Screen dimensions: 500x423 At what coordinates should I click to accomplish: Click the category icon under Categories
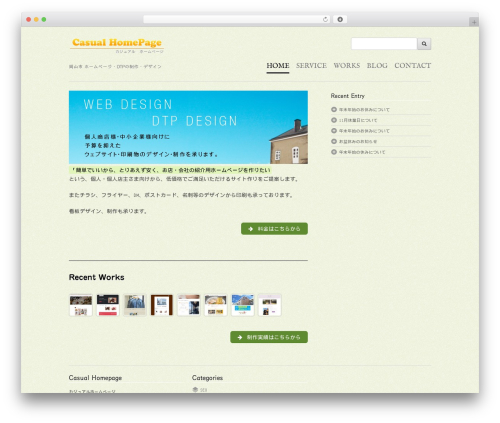(195, 389)
